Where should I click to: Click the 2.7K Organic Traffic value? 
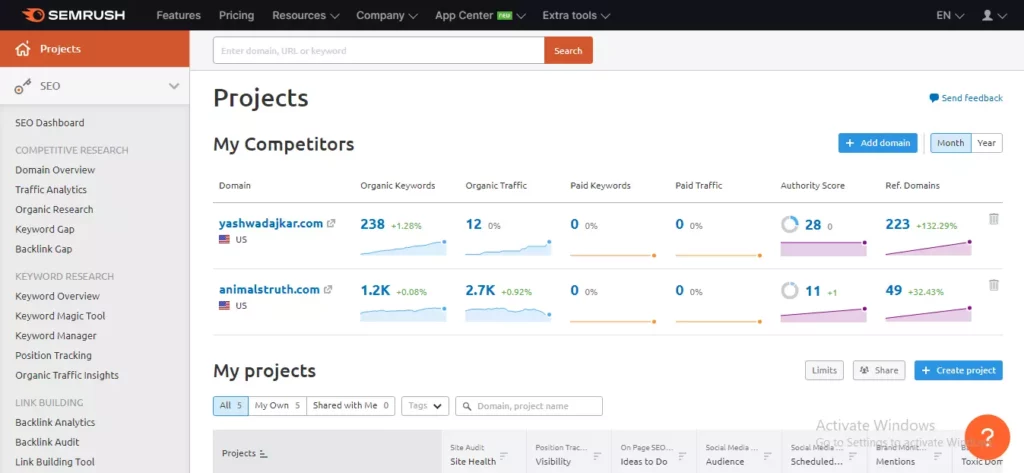coord(481,290)
